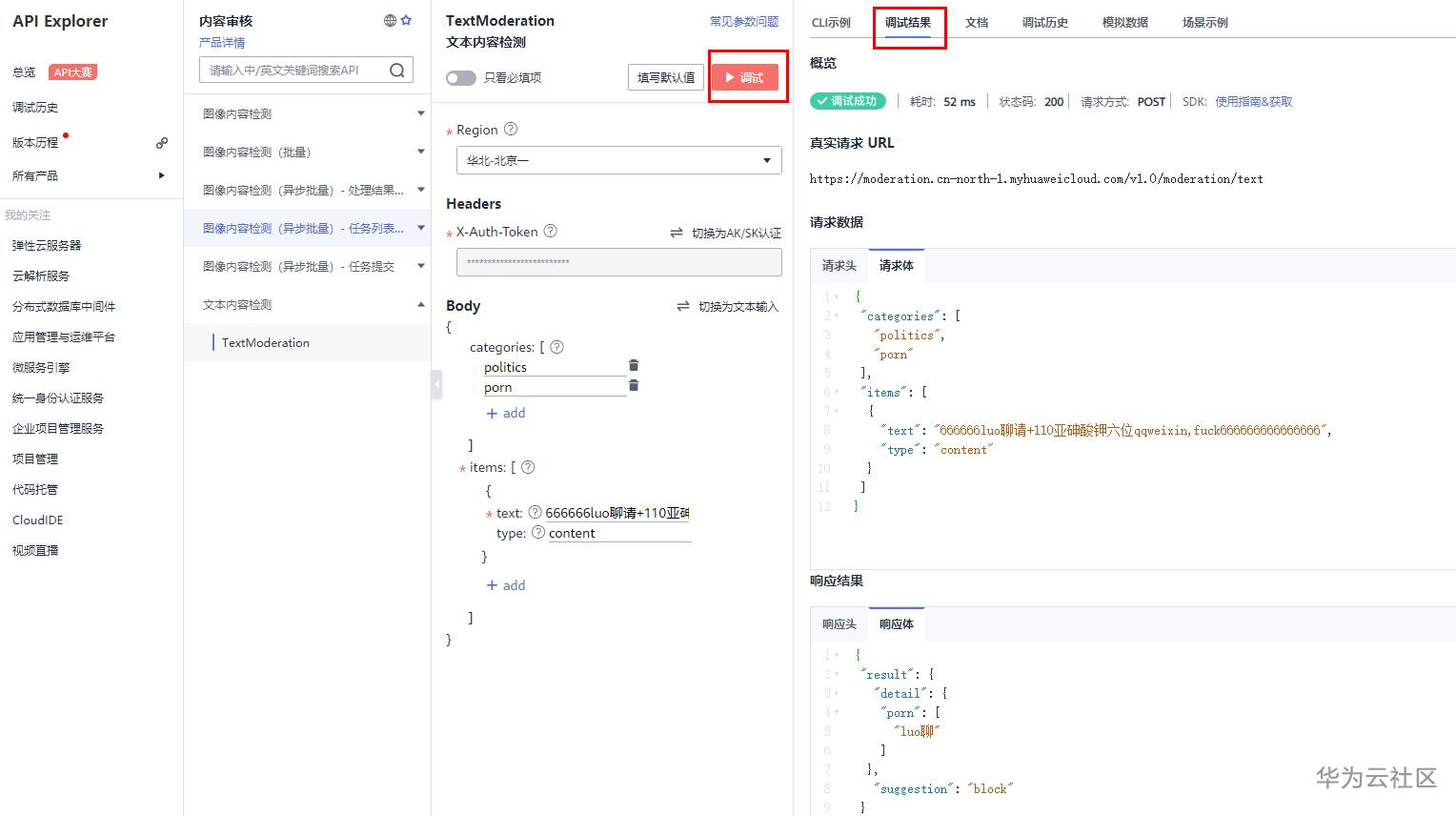Show the 请求头 tab in request data
The width and height of the screenshot is (1456, 816).
[839, 265]
